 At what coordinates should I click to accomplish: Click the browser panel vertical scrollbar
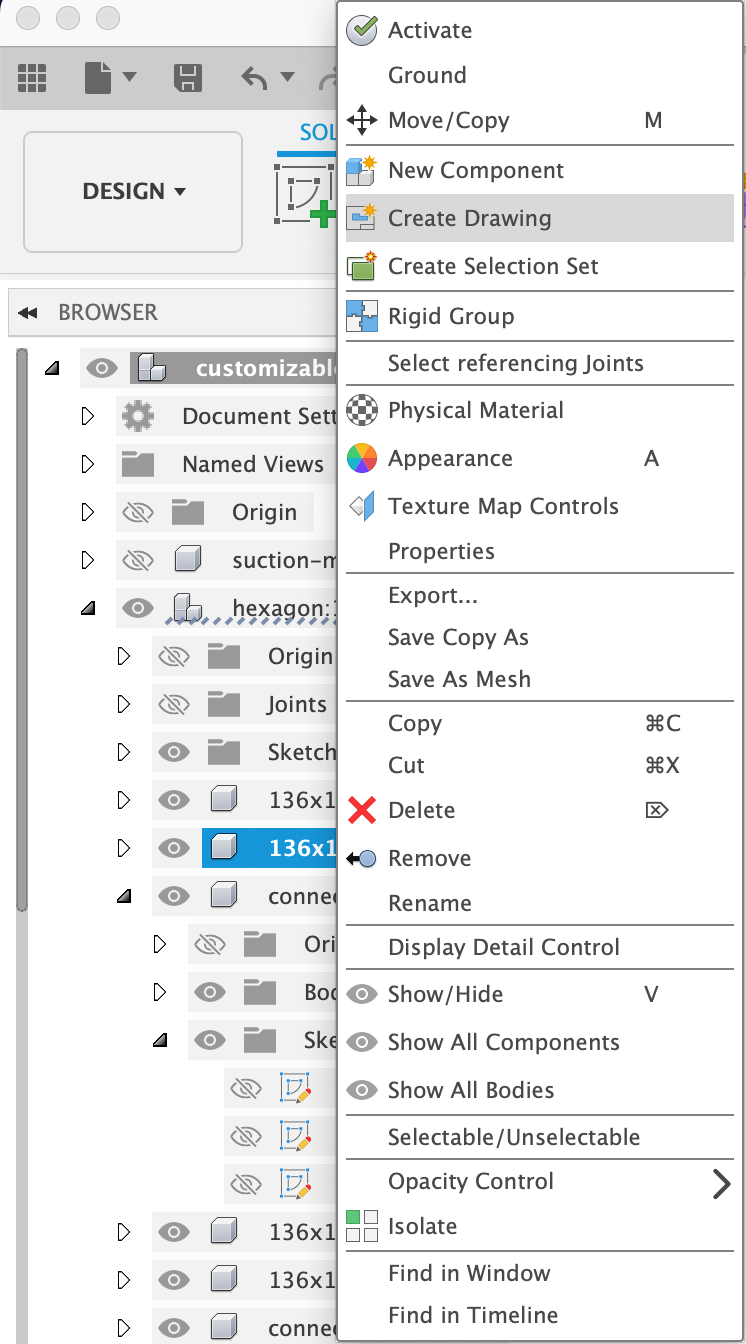22,630
